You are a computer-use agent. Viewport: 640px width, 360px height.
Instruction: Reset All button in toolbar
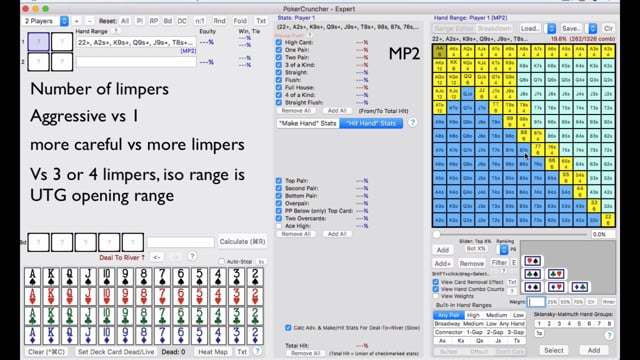tap(125, 21)
